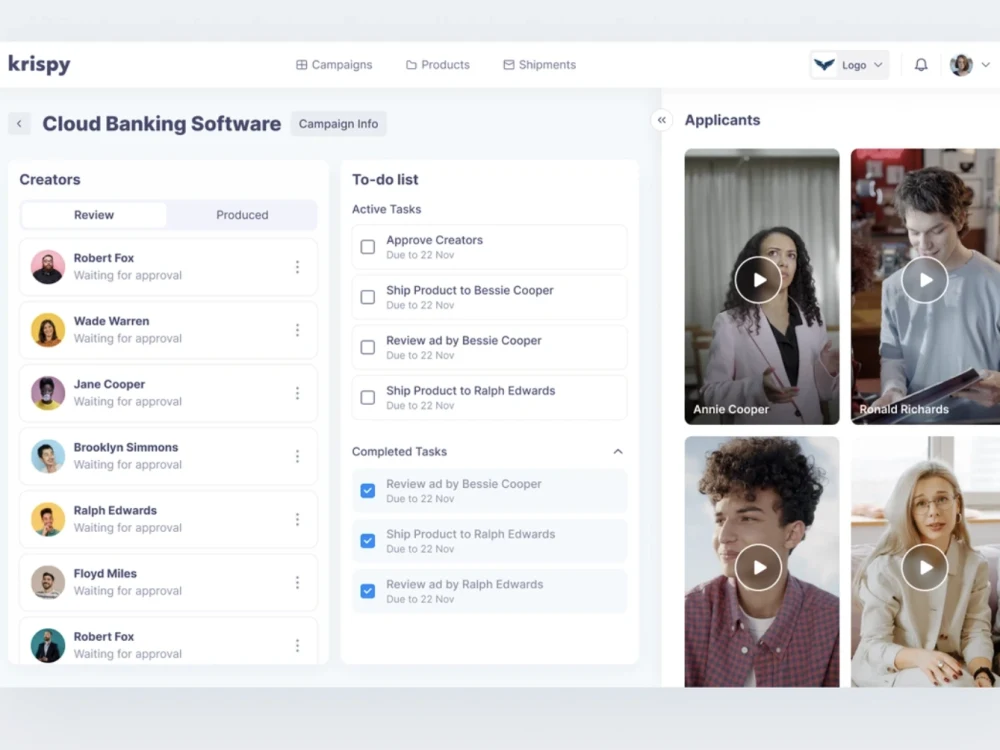The height and width of the screenshot is (750, 1000).
Task: Open options menu for Floyd Miles
Action: tap(297, 582)
